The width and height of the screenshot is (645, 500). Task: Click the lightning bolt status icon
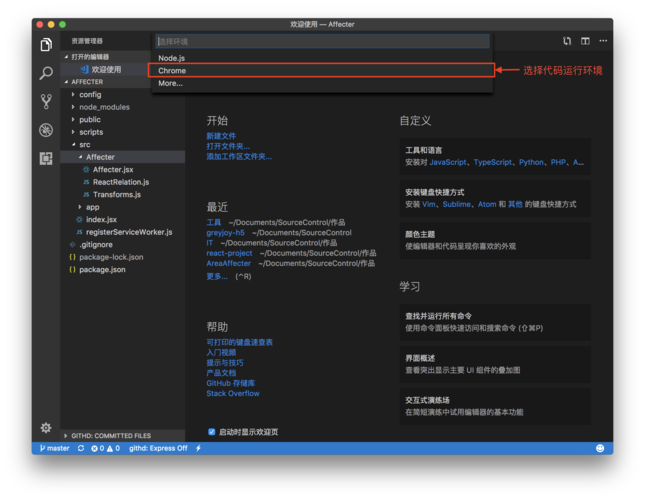pos(199,448)
